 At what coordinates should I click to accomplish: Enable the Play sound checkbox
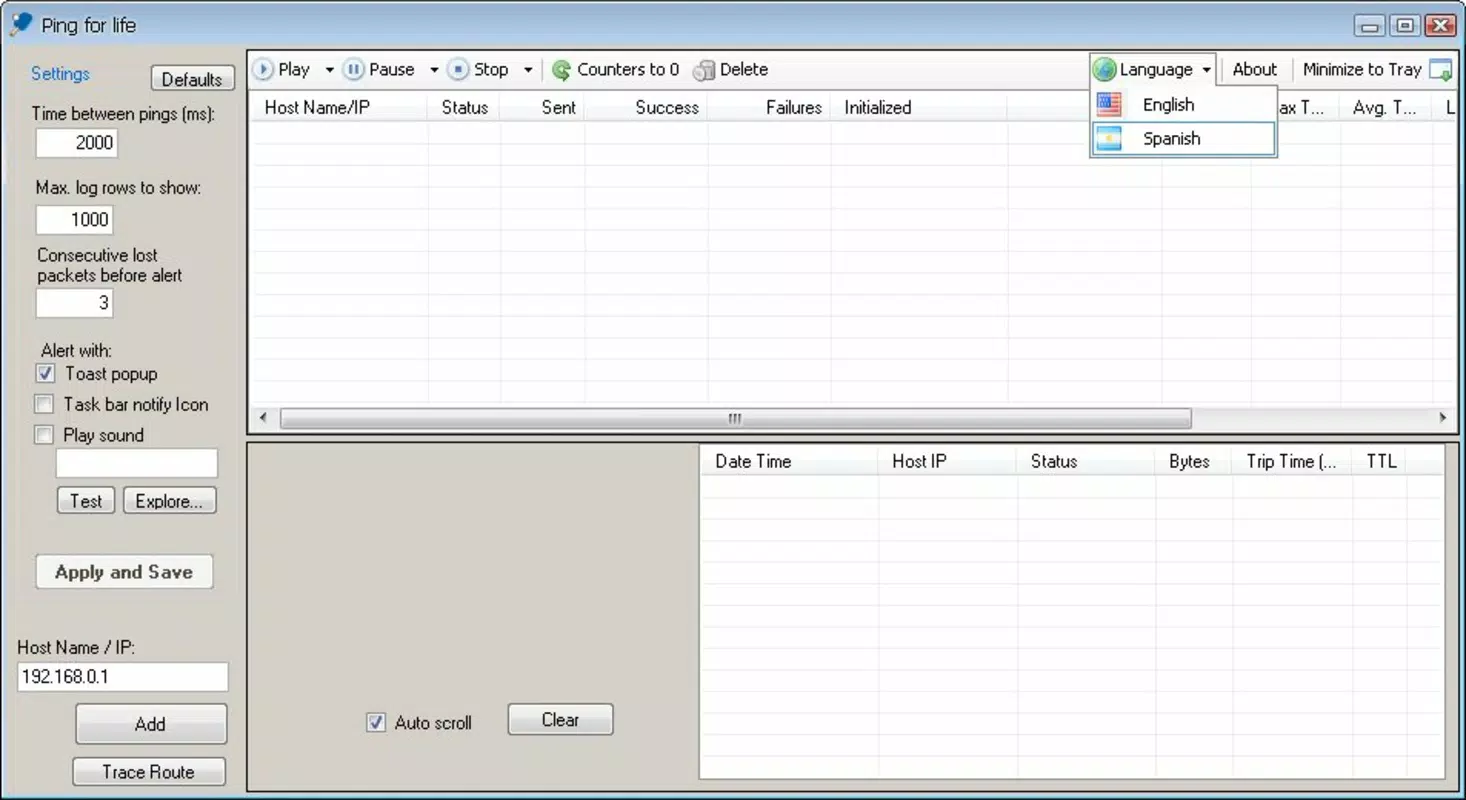(44, 435)
